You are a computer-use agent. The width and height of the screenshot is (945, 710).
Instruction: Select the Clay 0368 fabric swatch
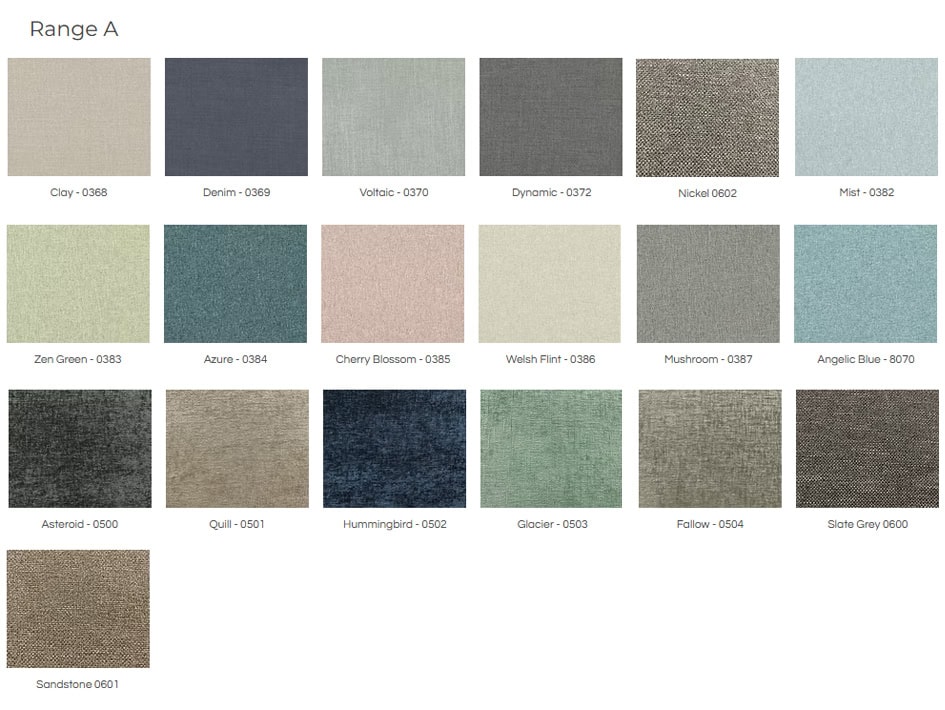pyautogui.click(x=79, y=117)
